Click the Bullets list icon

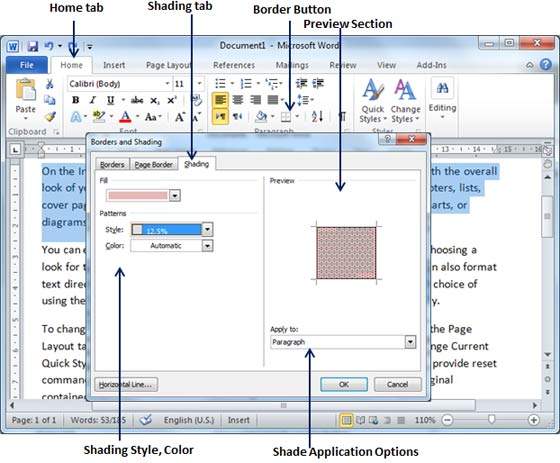[220, 84]
